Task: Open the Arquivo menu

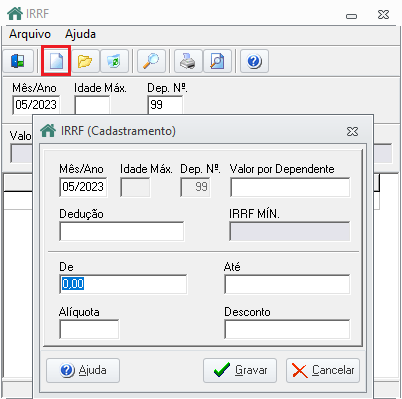Action: [30, 34]
